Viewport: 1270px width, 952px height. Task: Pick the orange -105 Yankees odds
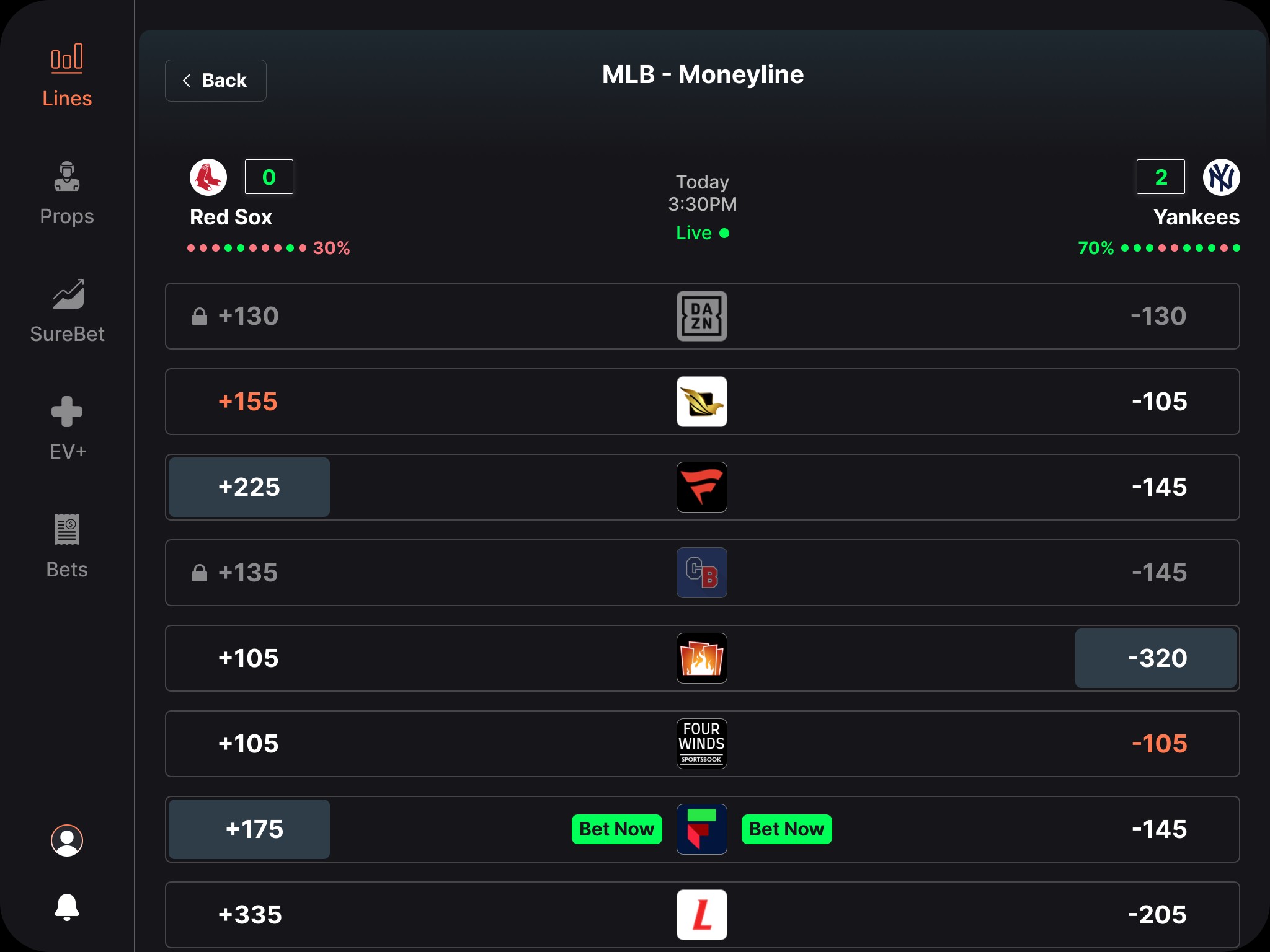[1158, 744]
